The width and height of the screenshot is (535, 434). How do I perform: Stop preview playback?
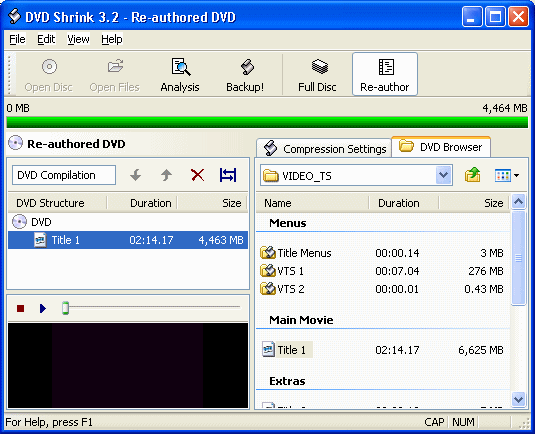[20, 308]
